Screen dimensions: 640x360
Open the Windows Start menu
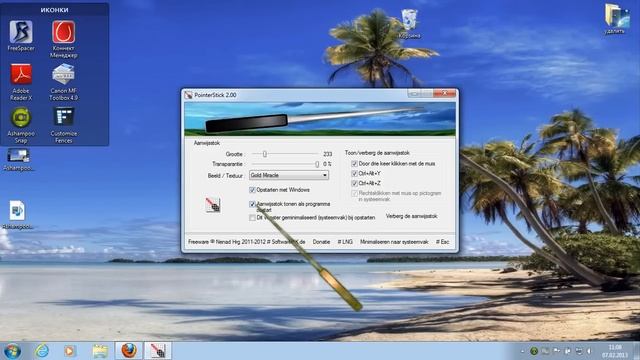tap(12, 351)
